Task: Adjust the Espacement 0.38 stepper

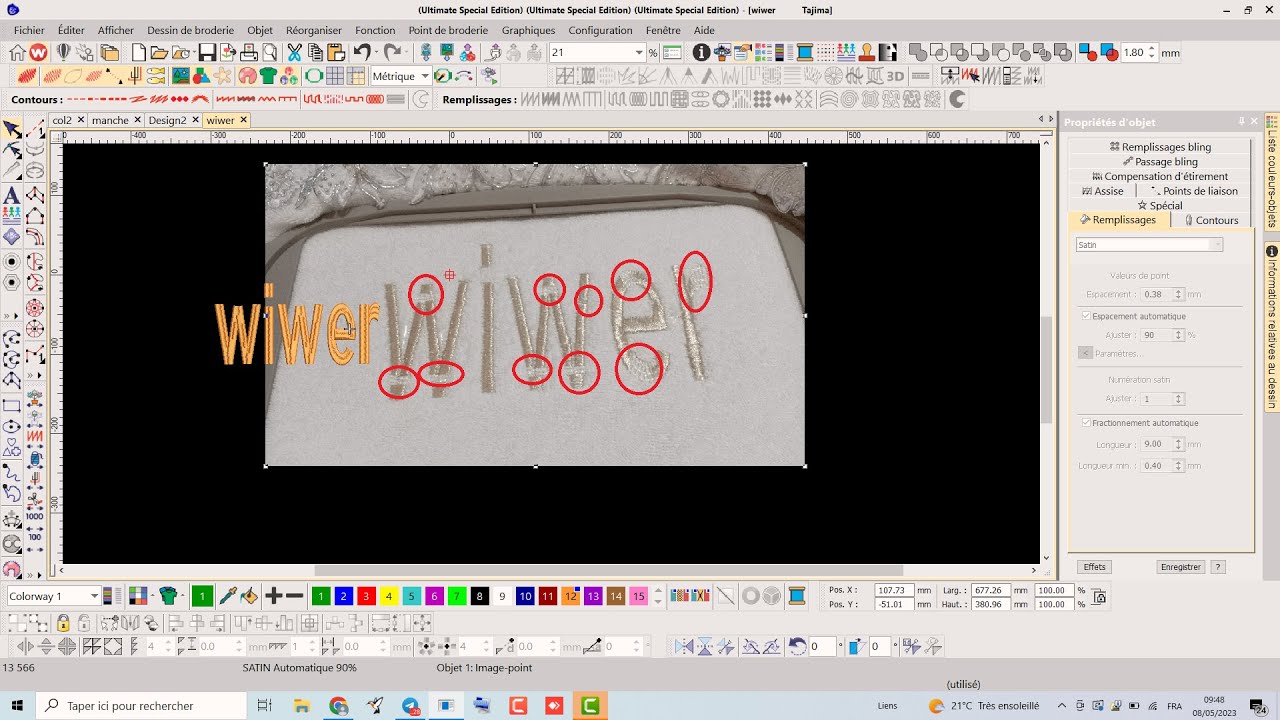Action: (x=1178, y=294)
